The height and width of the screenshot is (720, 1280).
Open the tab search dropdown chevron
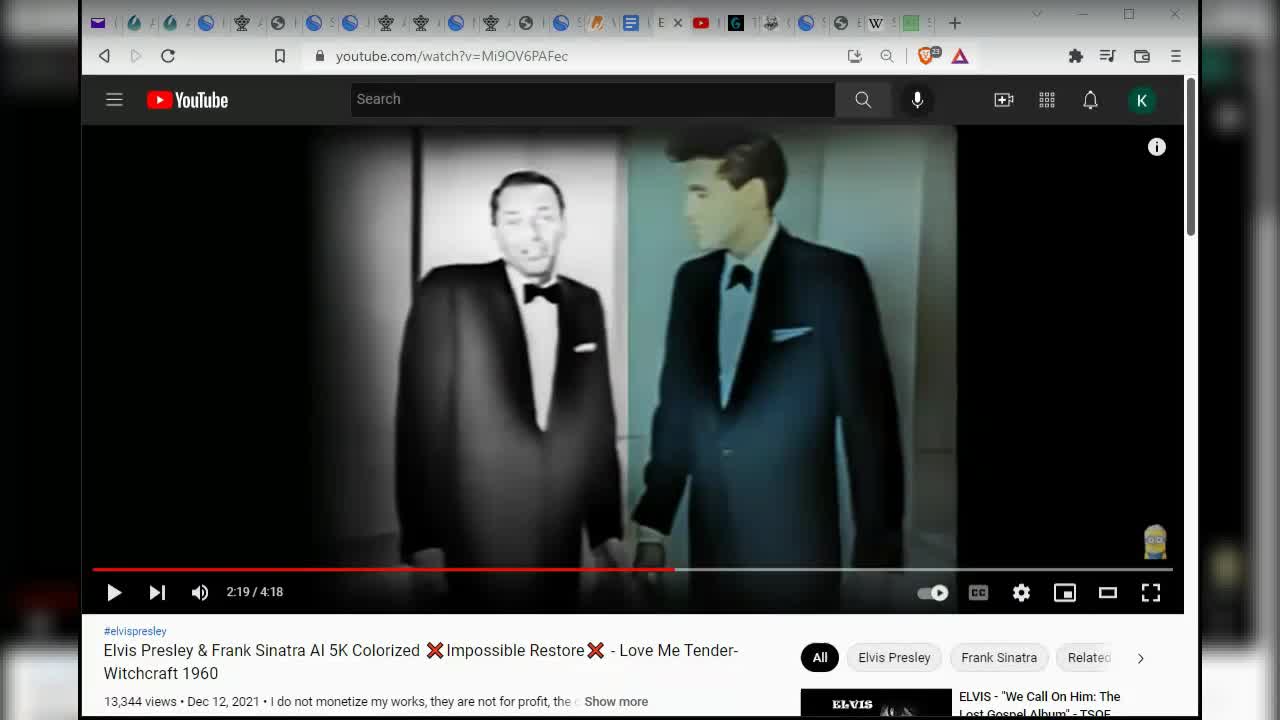(1037, 14)
